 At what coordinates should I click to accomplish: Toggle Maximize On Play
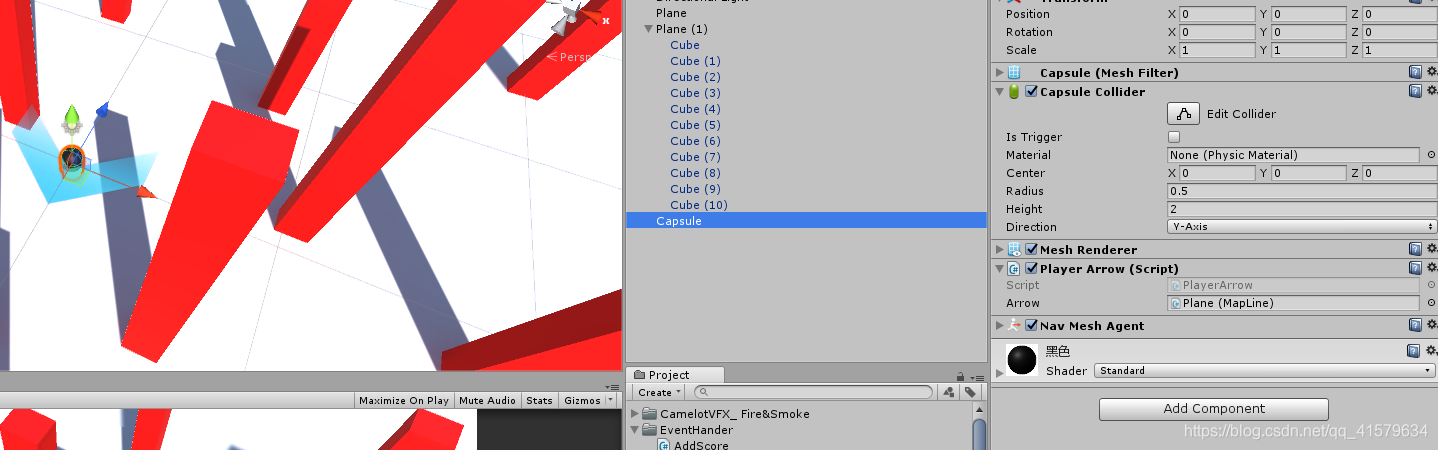tap(404, 400)
